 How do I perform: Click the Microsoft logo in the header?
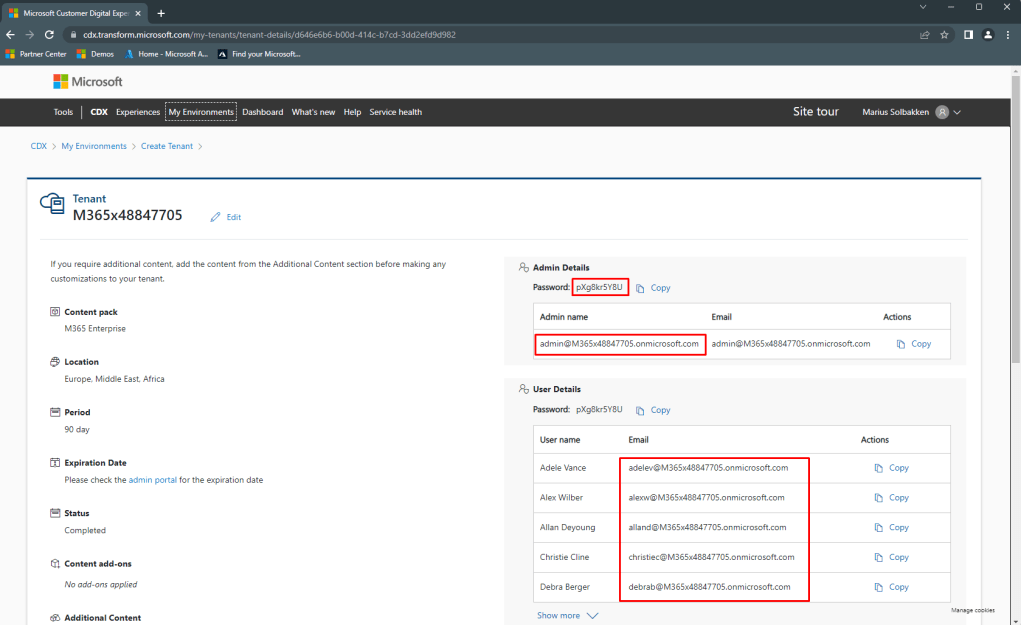(x=88, y=81)
